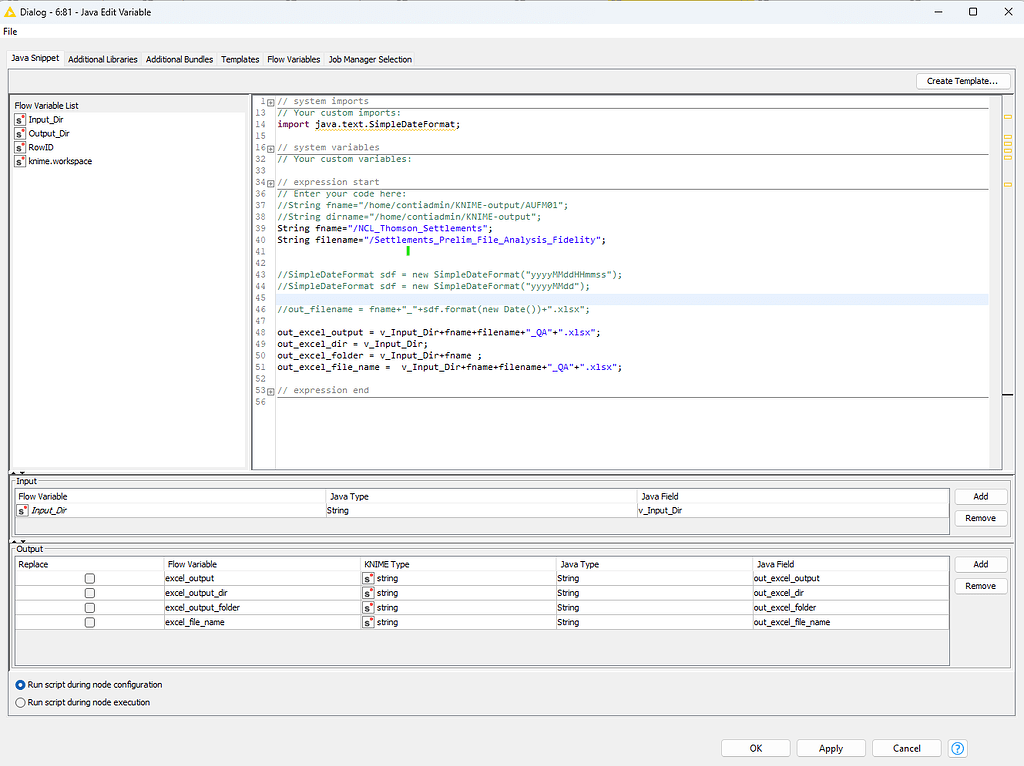
Task: Click the string icon beside knime.workspace variable
Action: click(20, 161)
